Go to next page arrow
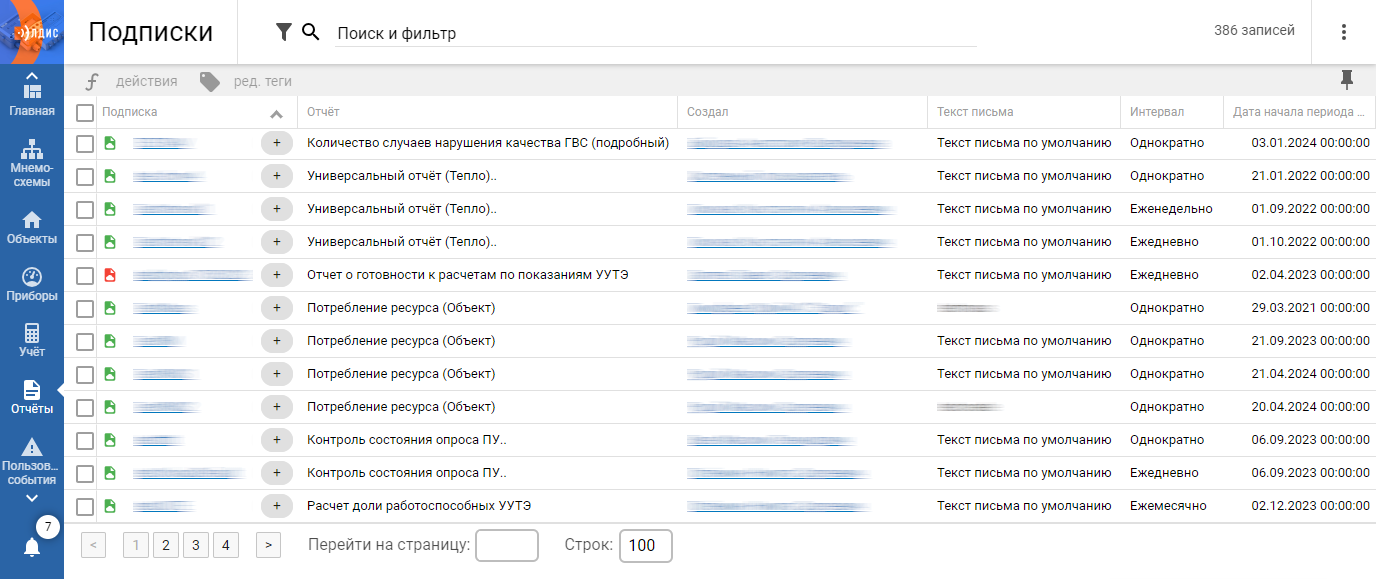The height and width of the screenshot is (579, 1376). (x=268, y=545)
